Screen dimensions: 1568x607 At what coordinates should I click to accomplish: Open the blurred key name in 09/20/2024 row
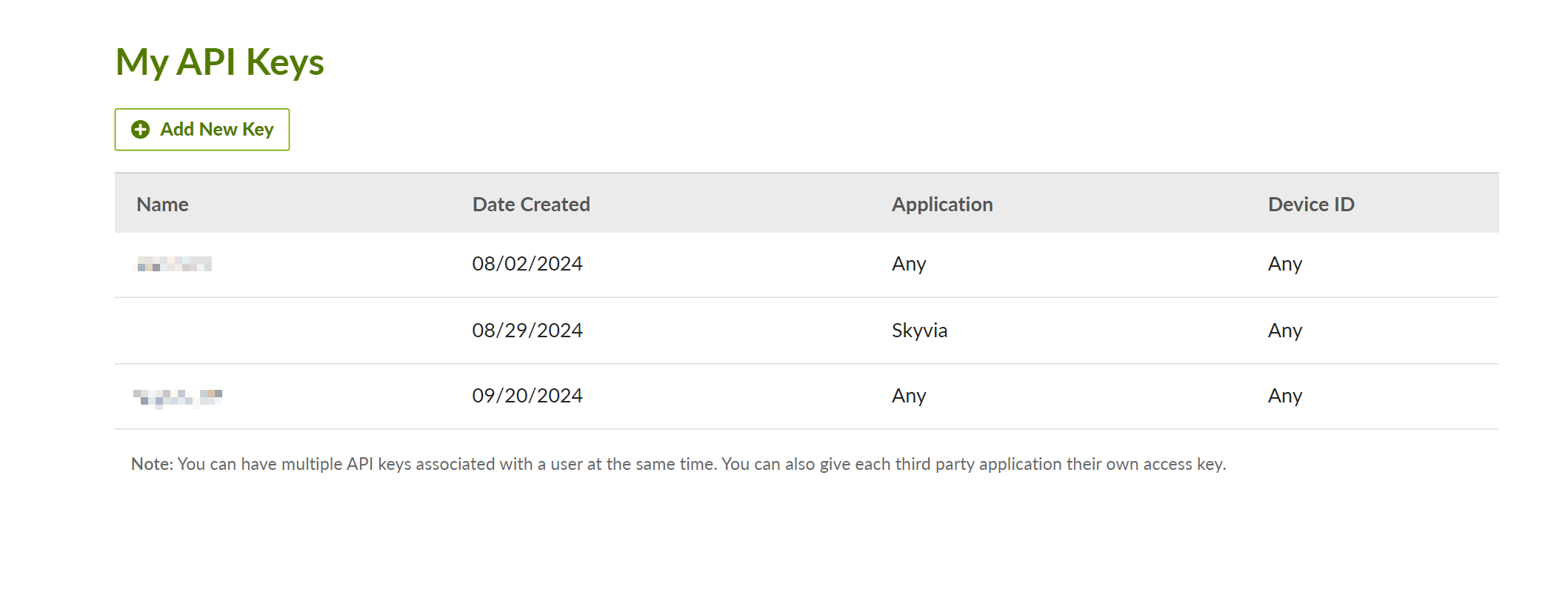(x=178, y=398)
